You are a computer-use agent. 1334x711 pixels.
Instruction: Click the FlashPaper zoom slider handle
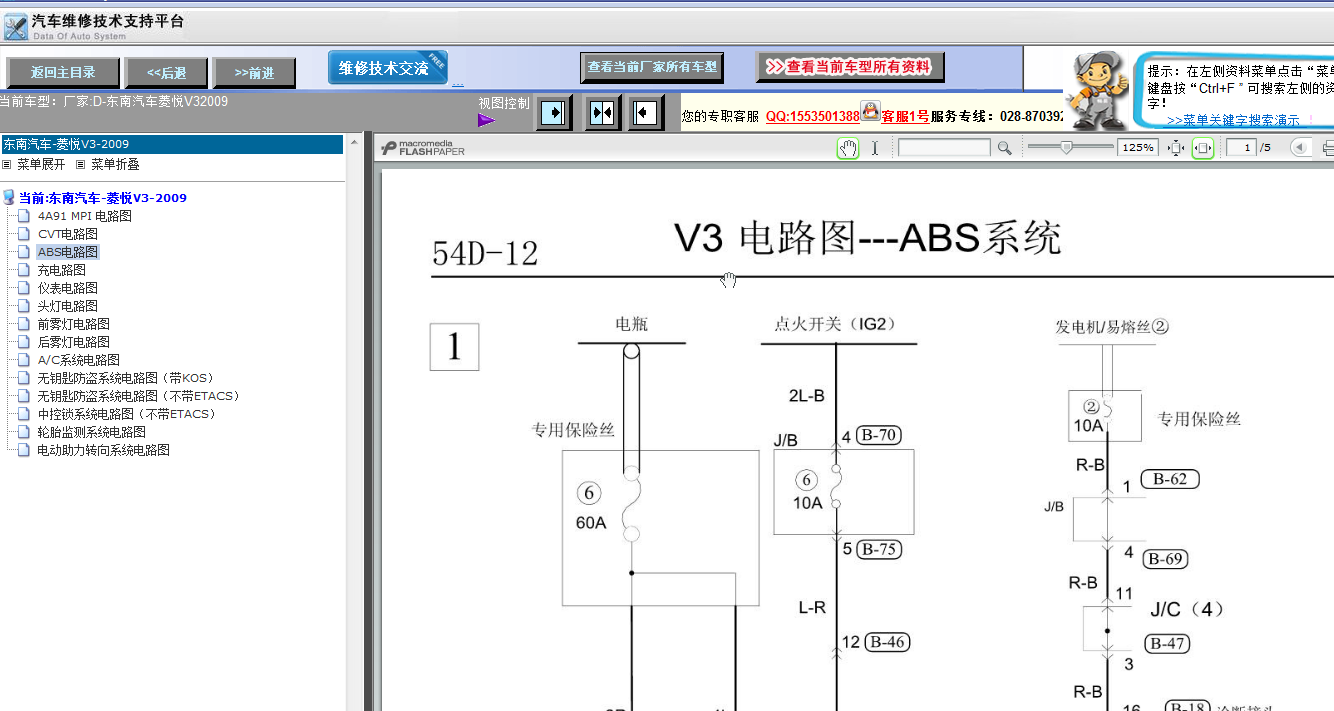pos(1066,147)
